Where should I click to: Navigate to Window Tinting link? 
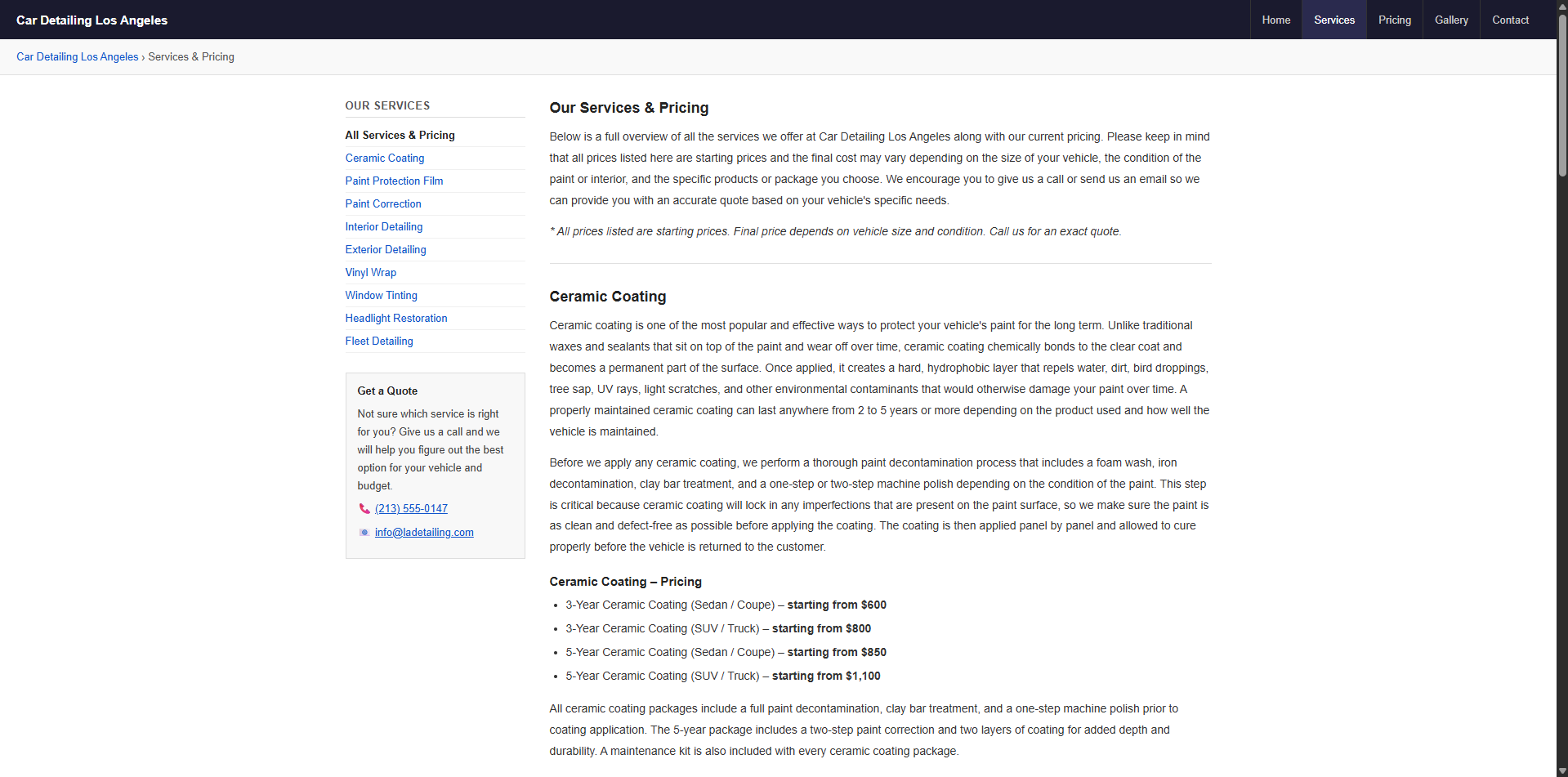tap(381, 296)
